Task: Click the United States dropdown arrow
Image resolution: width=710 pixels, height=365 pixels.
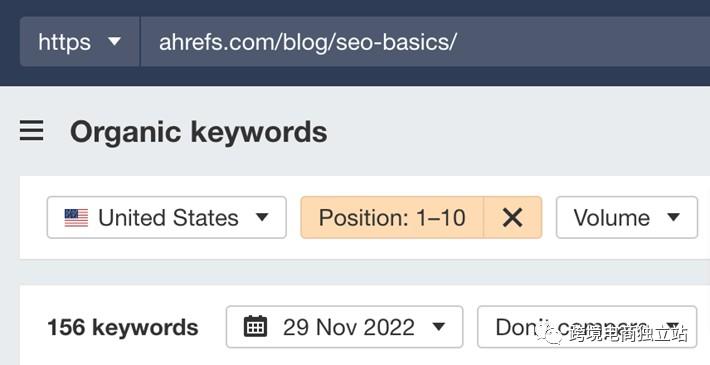Action: coord(262,217)
